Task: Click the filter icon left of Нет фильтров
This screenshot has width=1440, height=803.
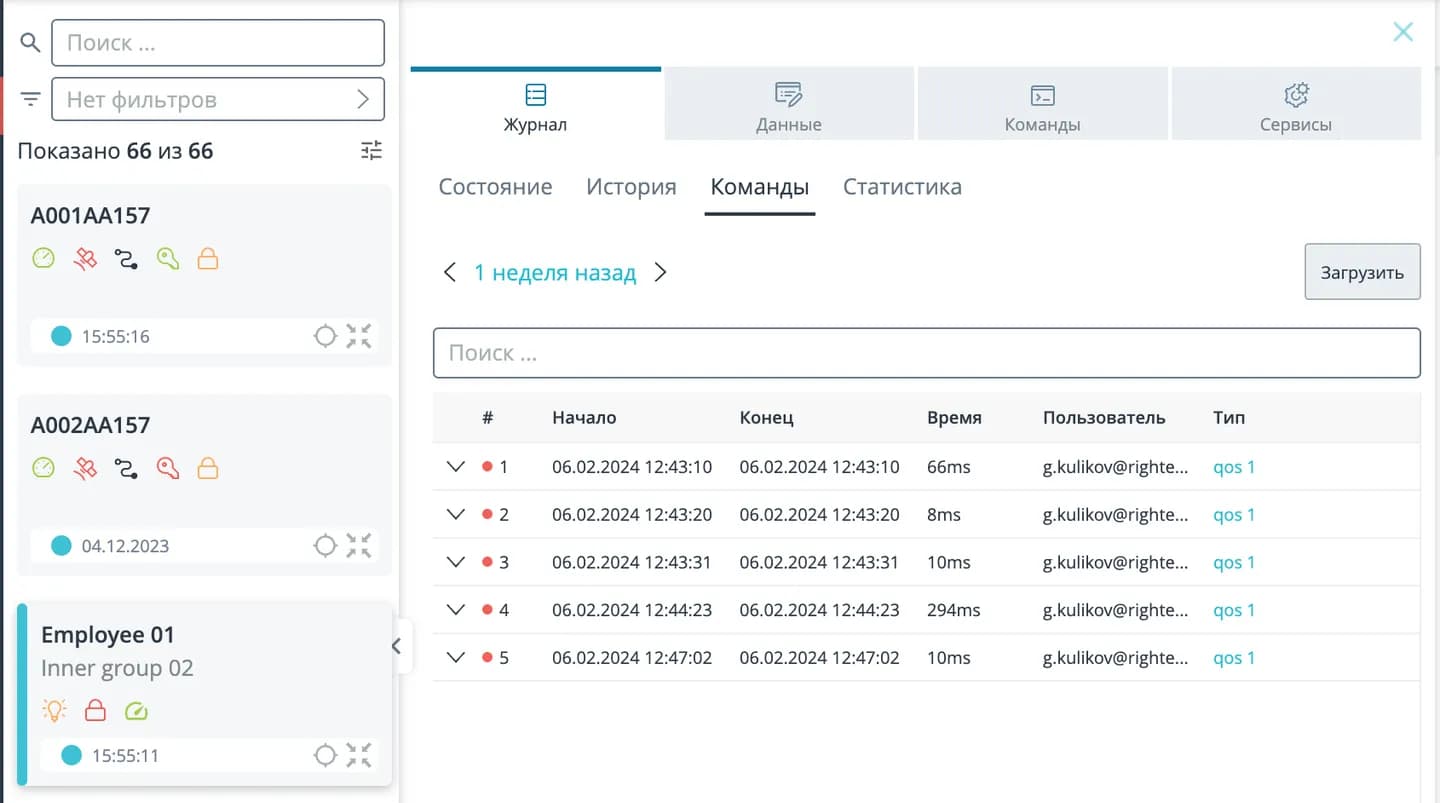Action: pos(31,99)
